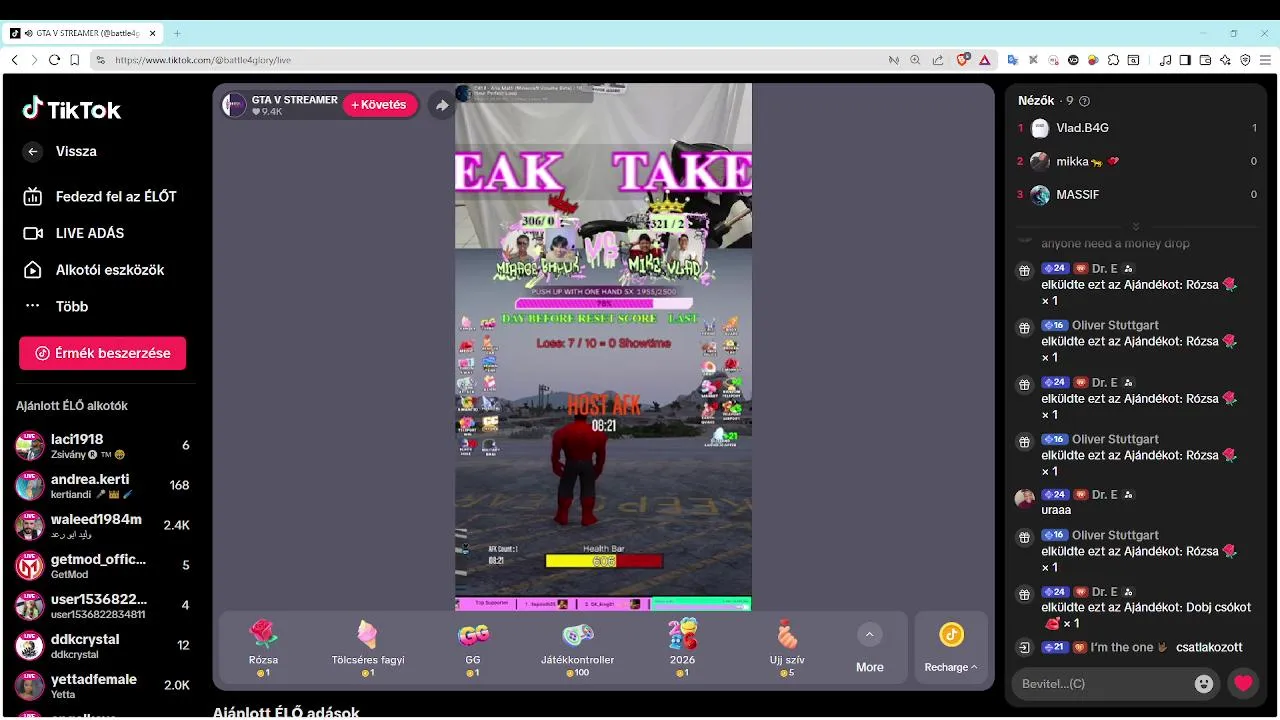The height and width of the screenshot is (720, 1280).
Task: Select viewer mikka in ranking
Action: (x=1137, y=161)
